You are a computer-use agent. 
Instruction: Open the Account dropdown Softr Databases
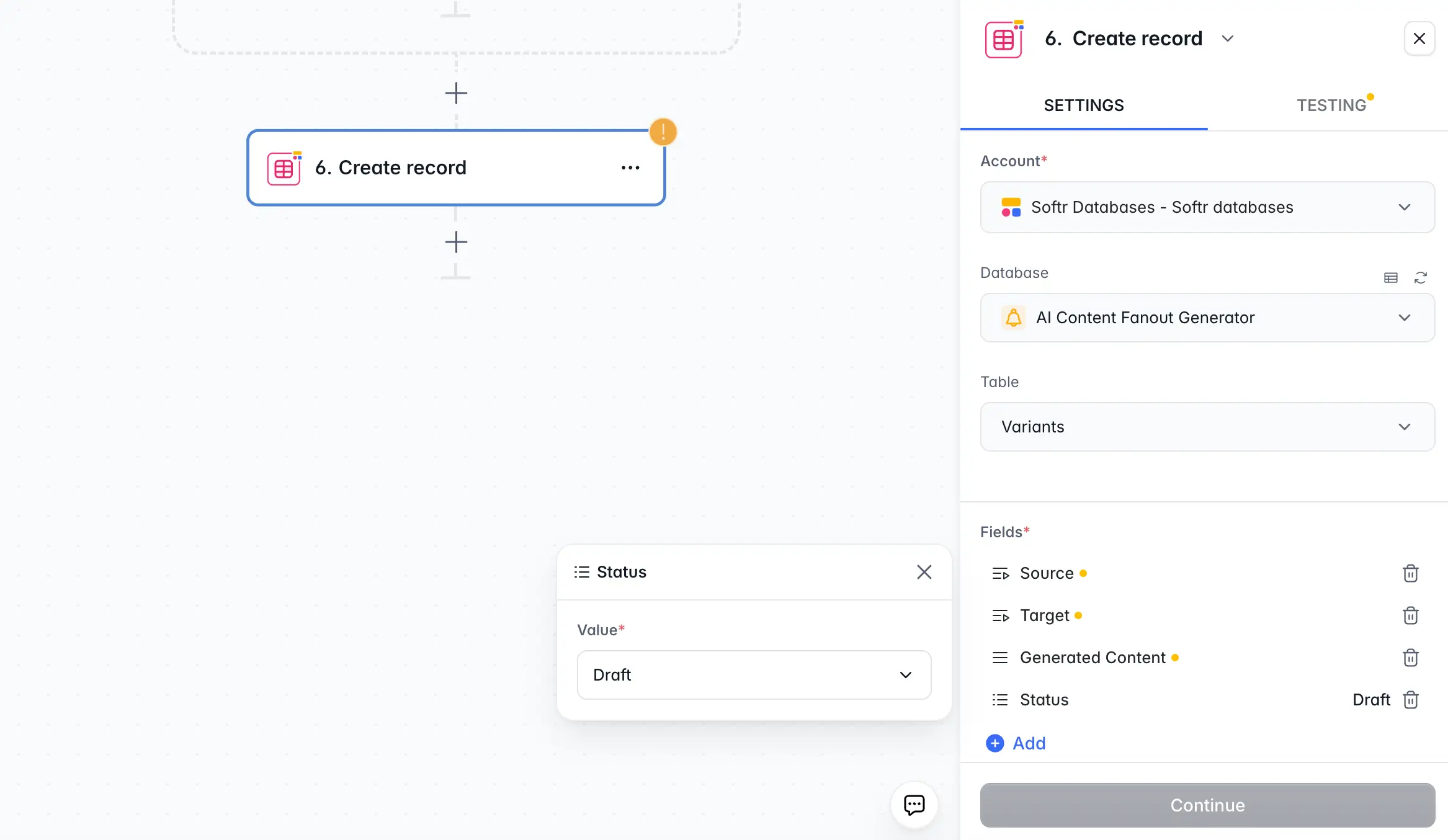(x=1207, y=207)
